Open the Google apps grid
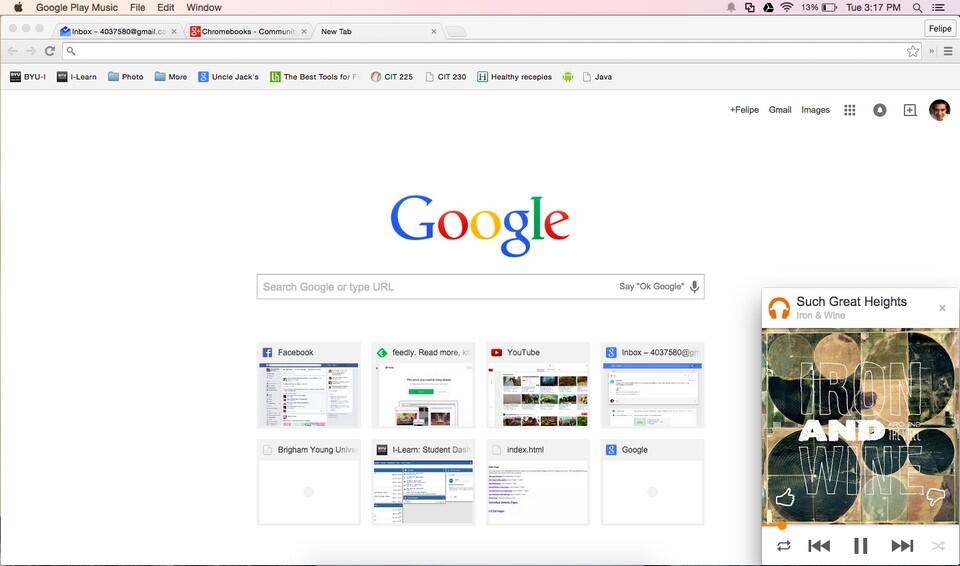 [x=849, y=110]
